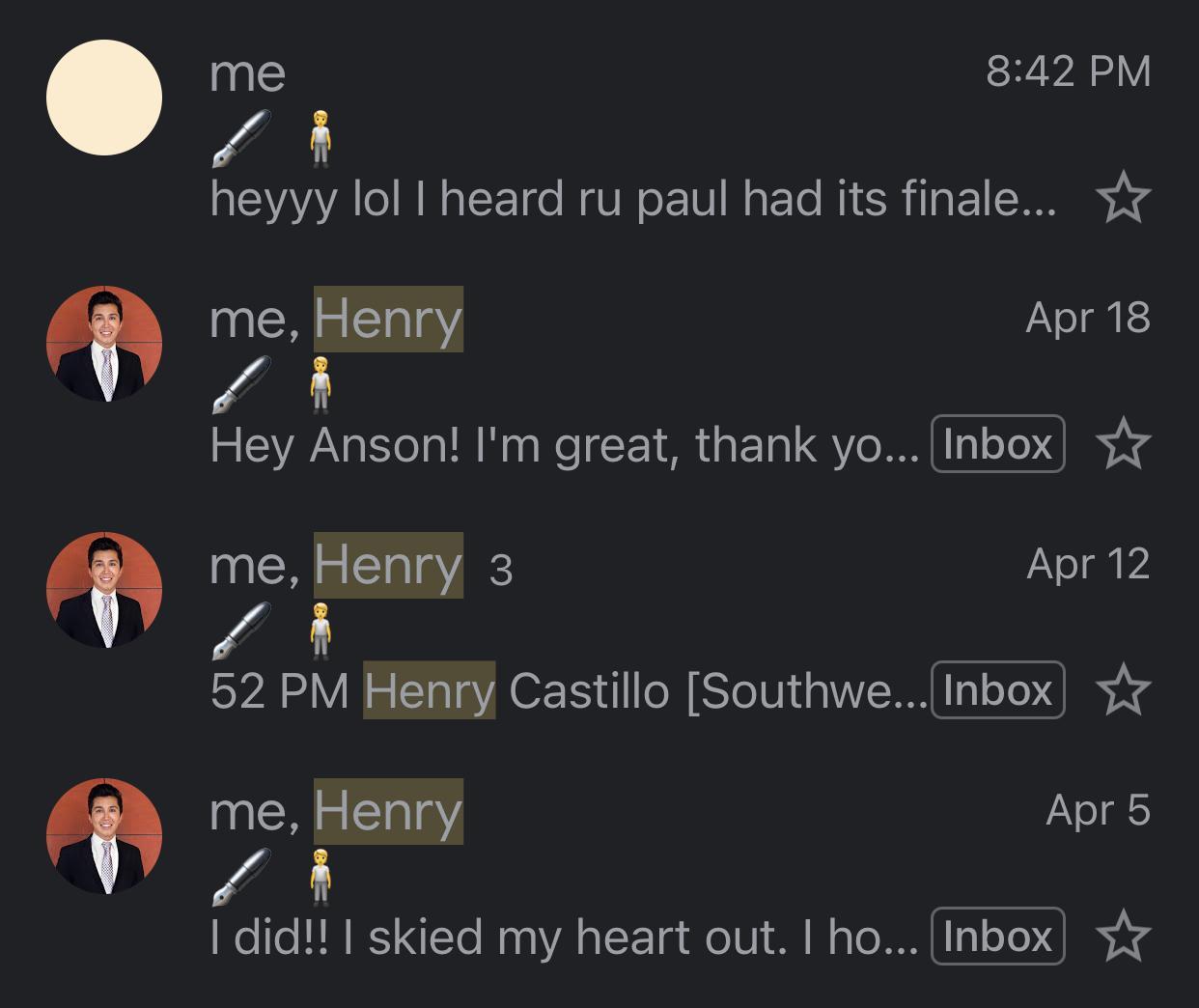Click the thread count 3 beside Henry
This screenshot has height=1008, width=1199.
[500, 570]
